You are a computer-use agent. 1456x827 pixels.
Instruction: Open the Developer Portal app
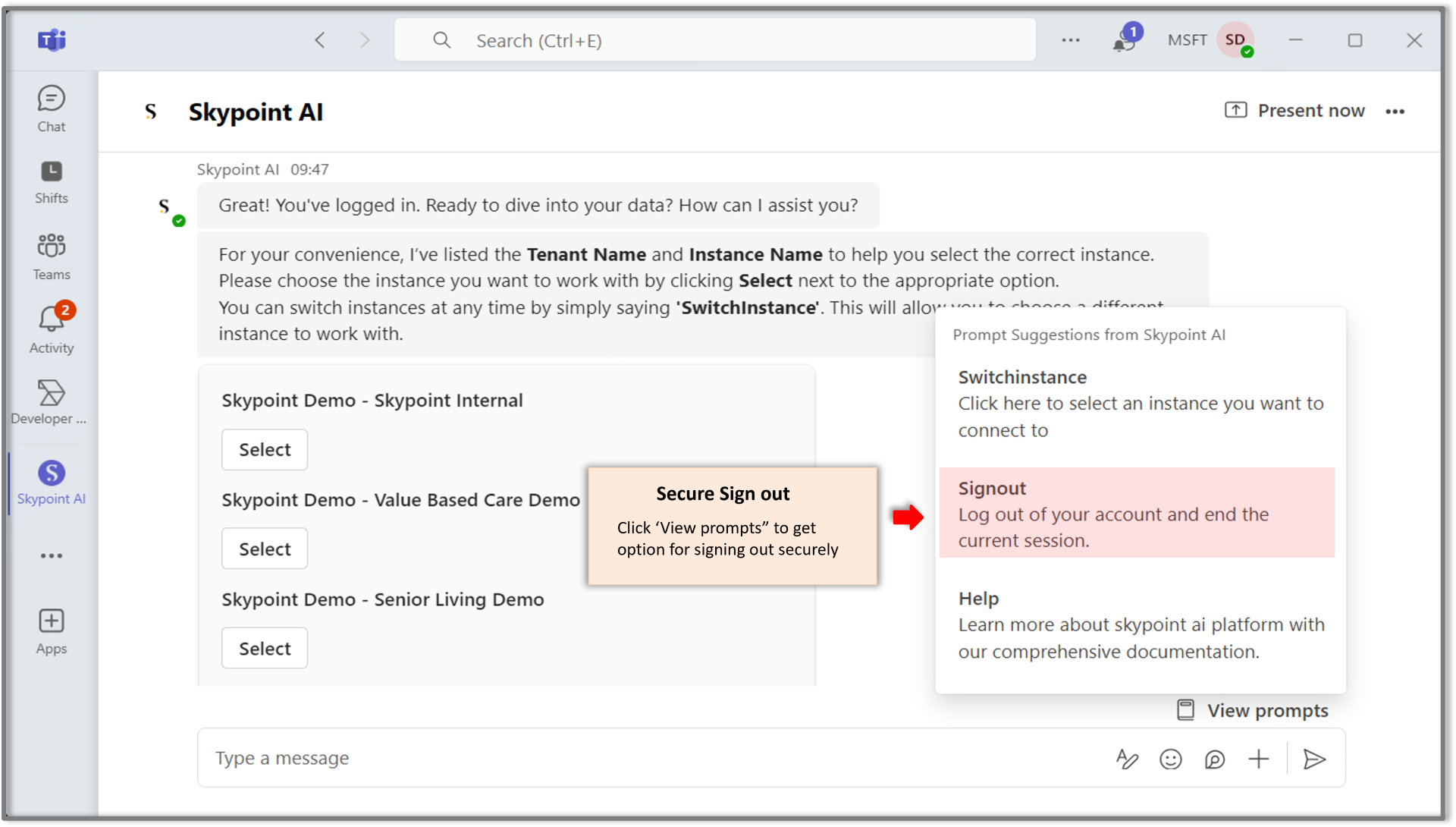click(49, 403)
